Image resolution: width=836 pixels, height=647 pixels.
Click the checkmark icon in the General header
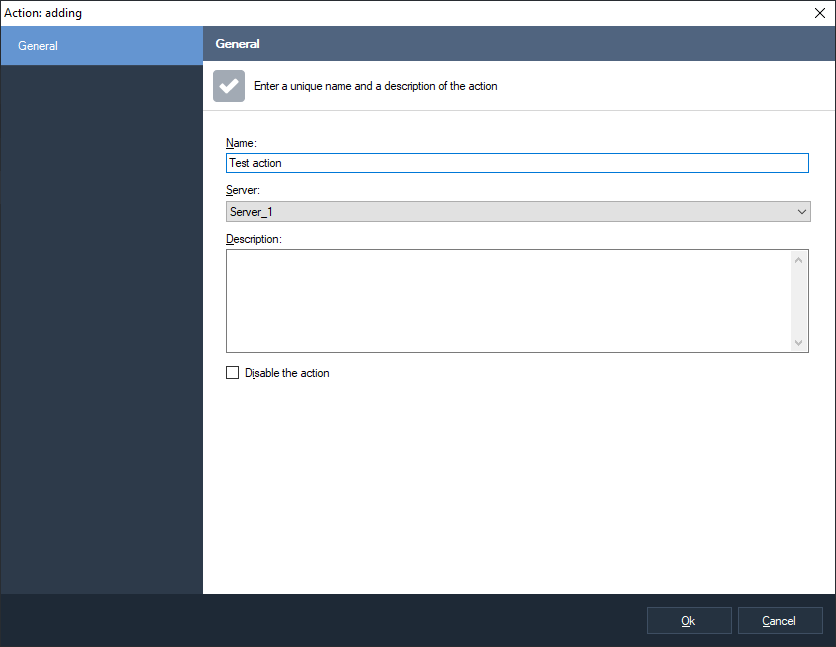tap(229, 86)
